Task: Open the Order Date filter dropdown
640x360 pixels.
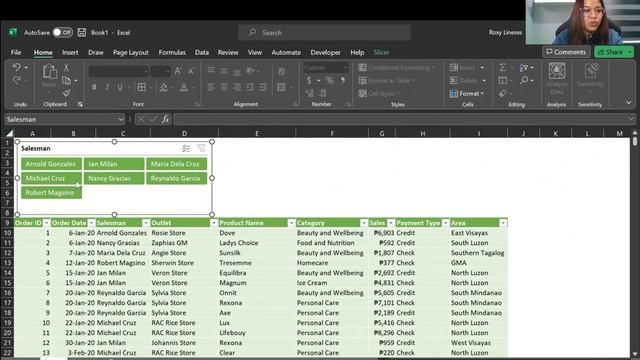Action: (91, 223)
